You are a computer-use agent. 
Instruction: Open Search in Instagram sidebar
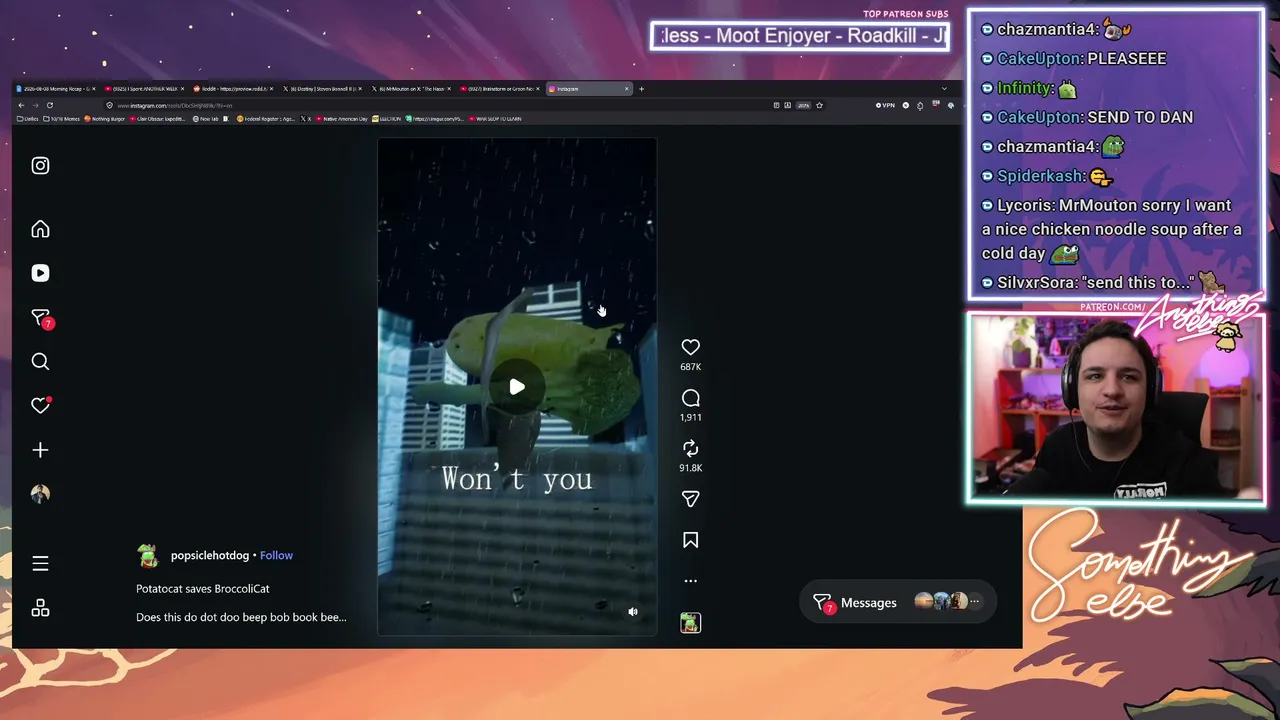coord(40,362)
